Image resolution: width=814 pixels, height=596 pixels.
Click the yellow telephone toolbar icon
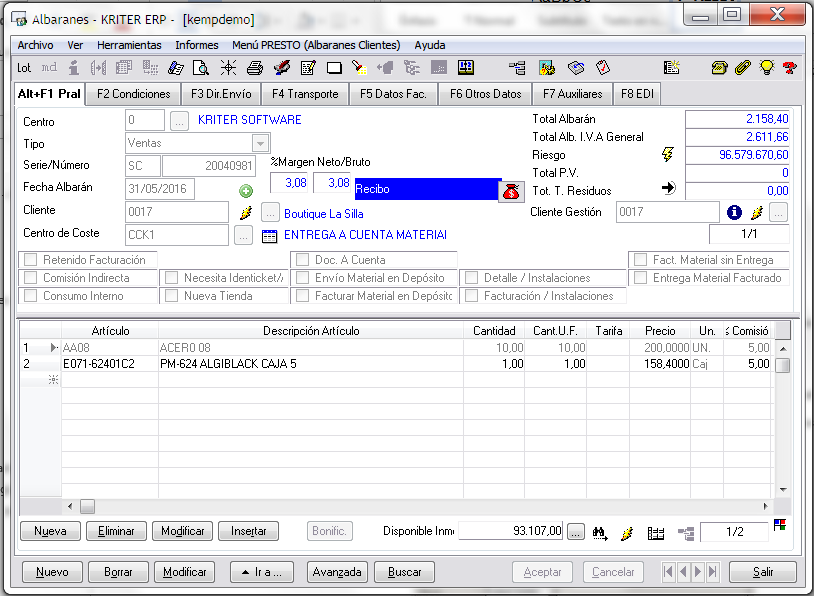tap(719, 67)
